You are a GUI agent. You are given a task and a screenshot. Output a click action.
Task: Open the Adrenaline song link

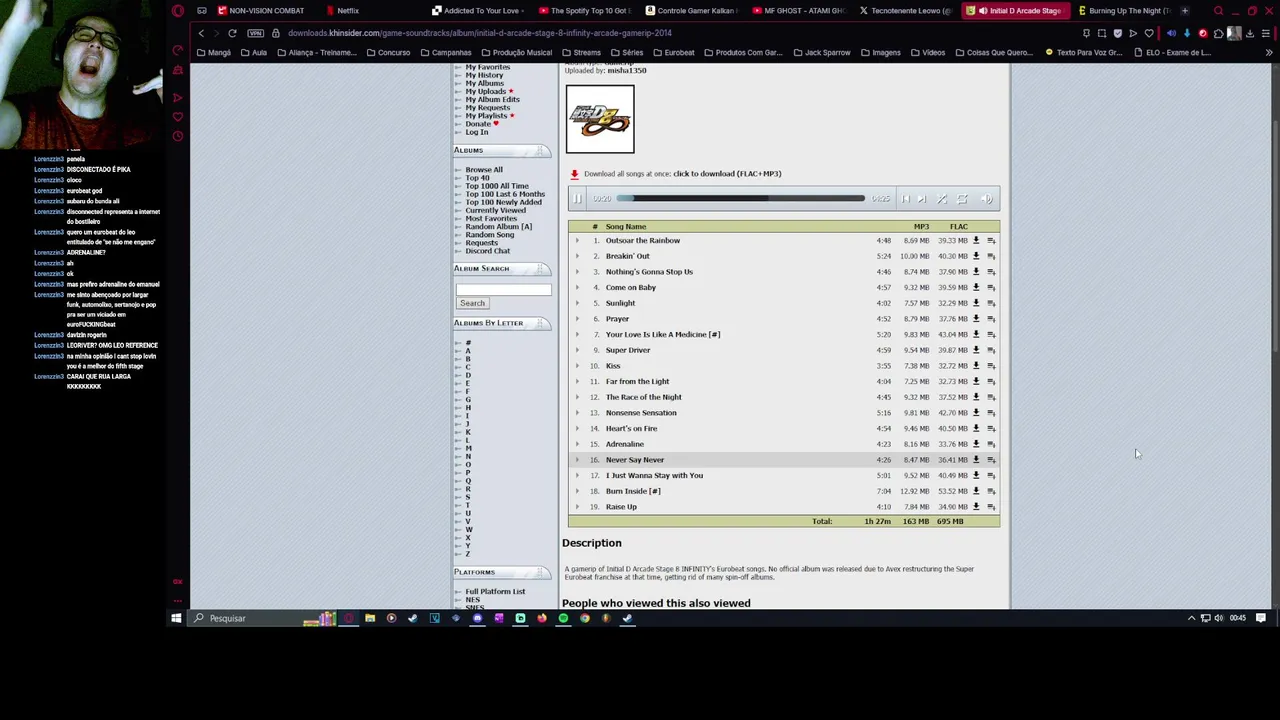point(624,444)
